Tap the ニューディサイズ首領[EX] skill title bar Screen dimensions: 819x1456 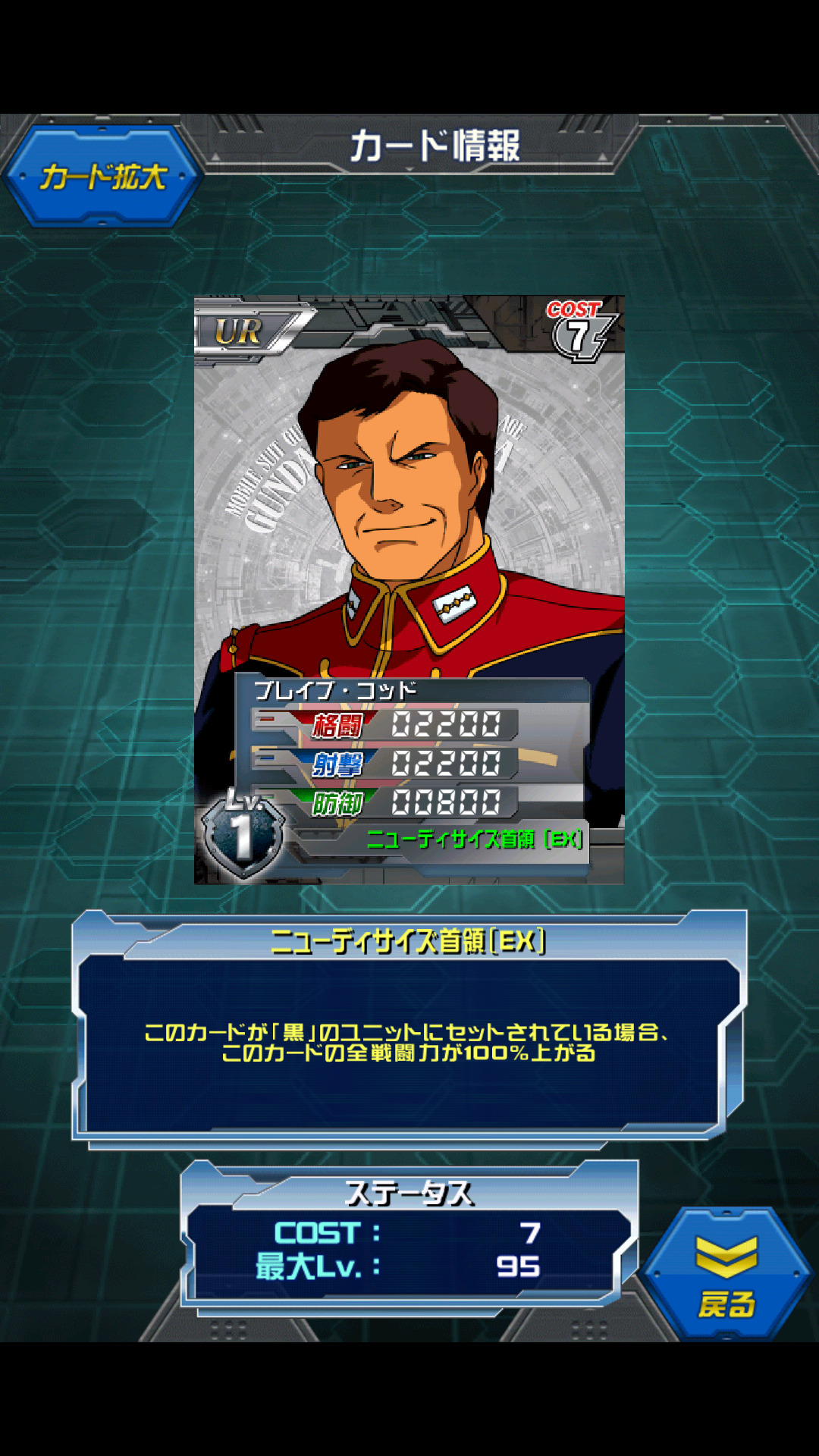click(x=408, y=942)
